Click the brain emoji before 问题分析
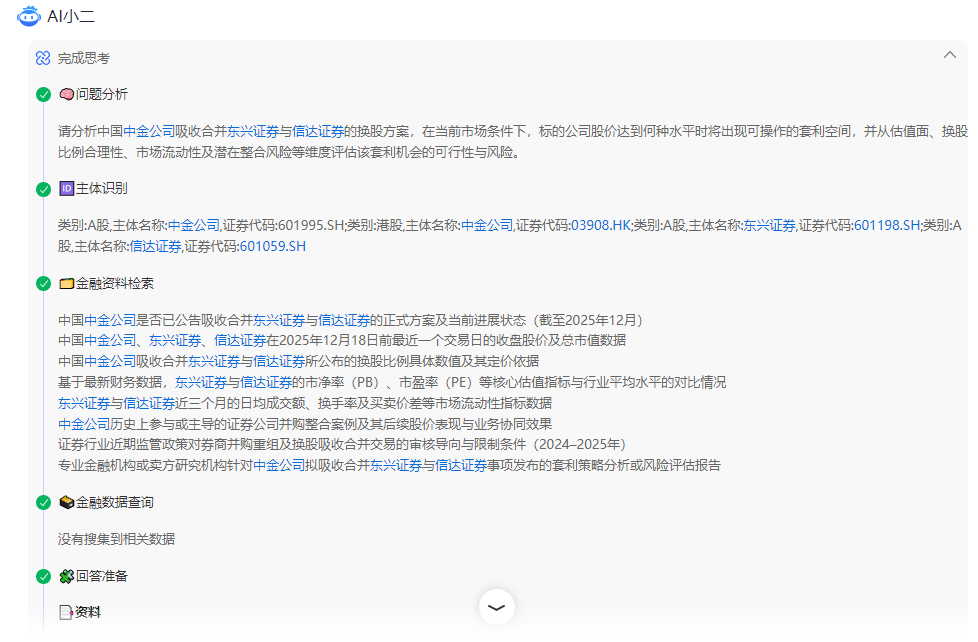The width and height of the screenshot is (978, 642). (x=67, y=94)
